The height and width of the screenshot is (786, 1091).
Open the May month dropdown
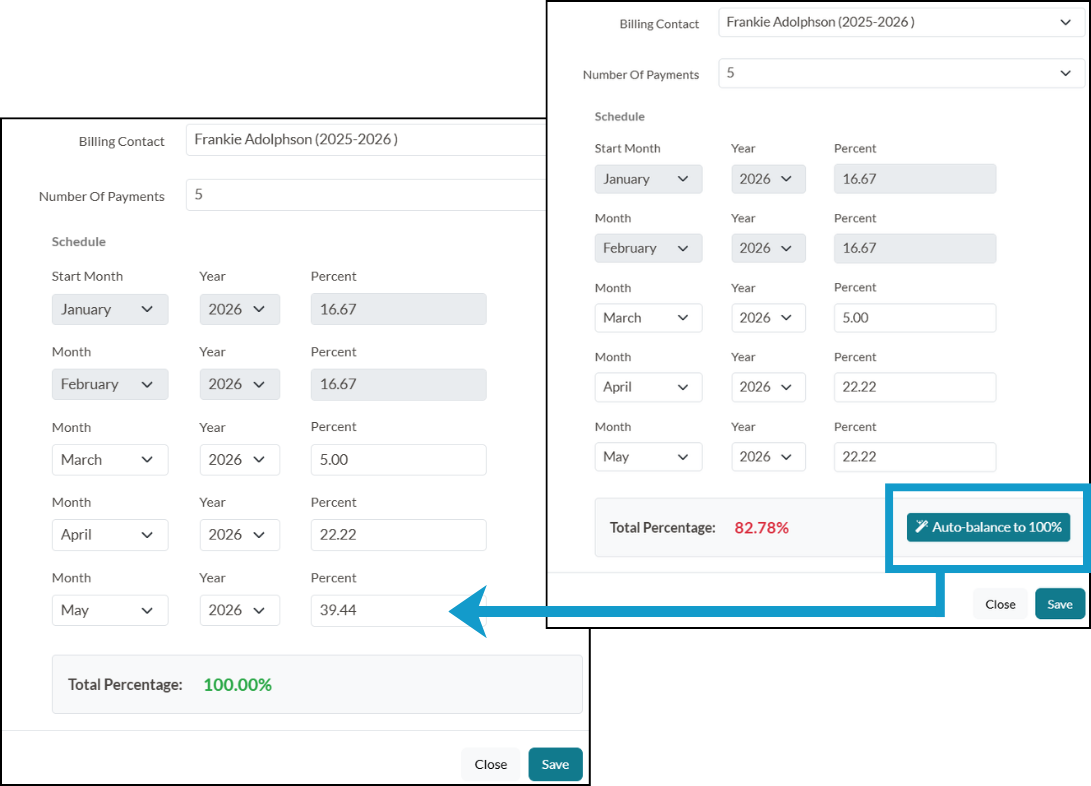110,610
